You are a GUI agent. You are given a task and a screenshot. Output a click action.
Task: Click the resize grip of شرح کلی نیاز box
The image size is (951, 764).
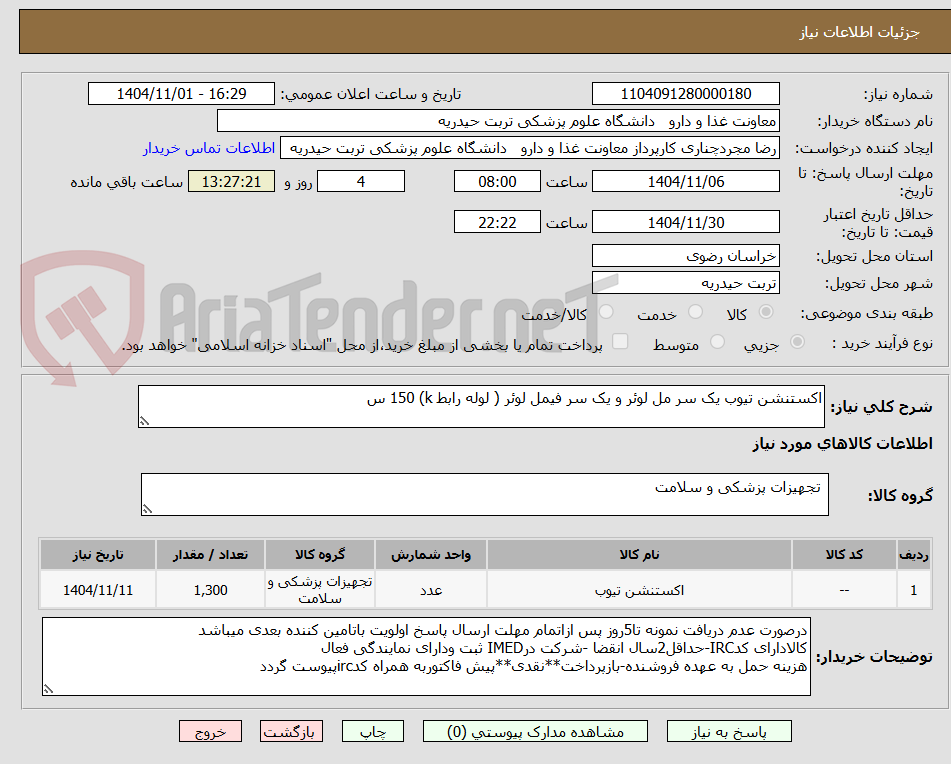(x=144, y=421)
